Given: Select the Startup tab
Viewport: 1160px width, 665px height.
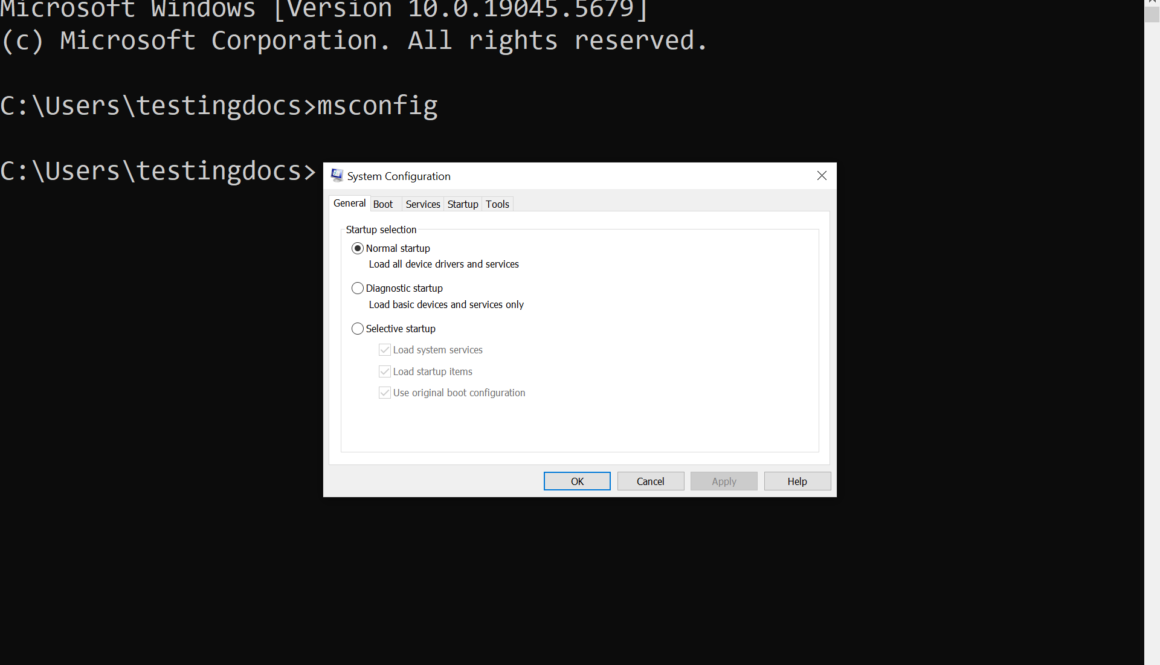Looking at the screenshot, I should [x=462, y=204].
